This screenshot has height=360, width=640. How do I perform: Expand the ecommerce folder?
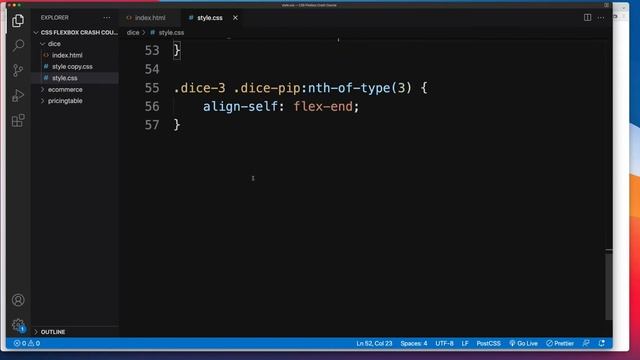76,89
